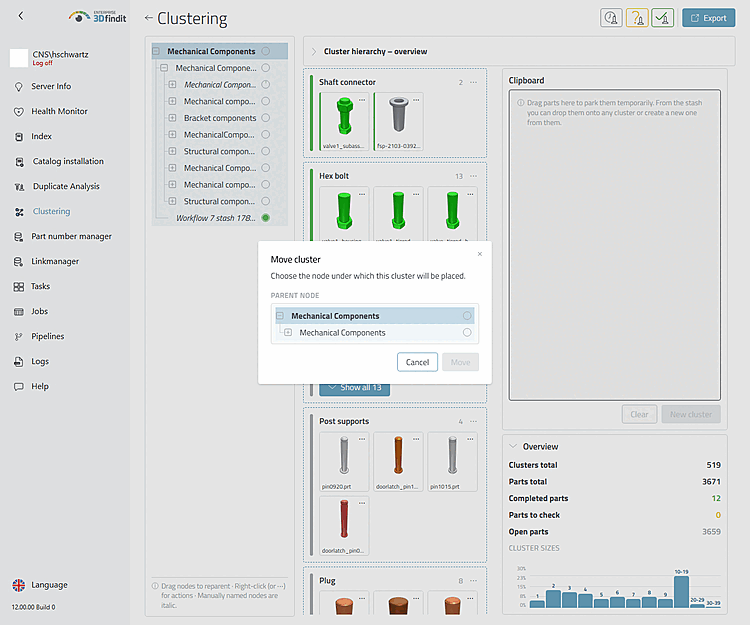Collapse the Overview statistics section

pyautogui.click(x=513, y=446)
